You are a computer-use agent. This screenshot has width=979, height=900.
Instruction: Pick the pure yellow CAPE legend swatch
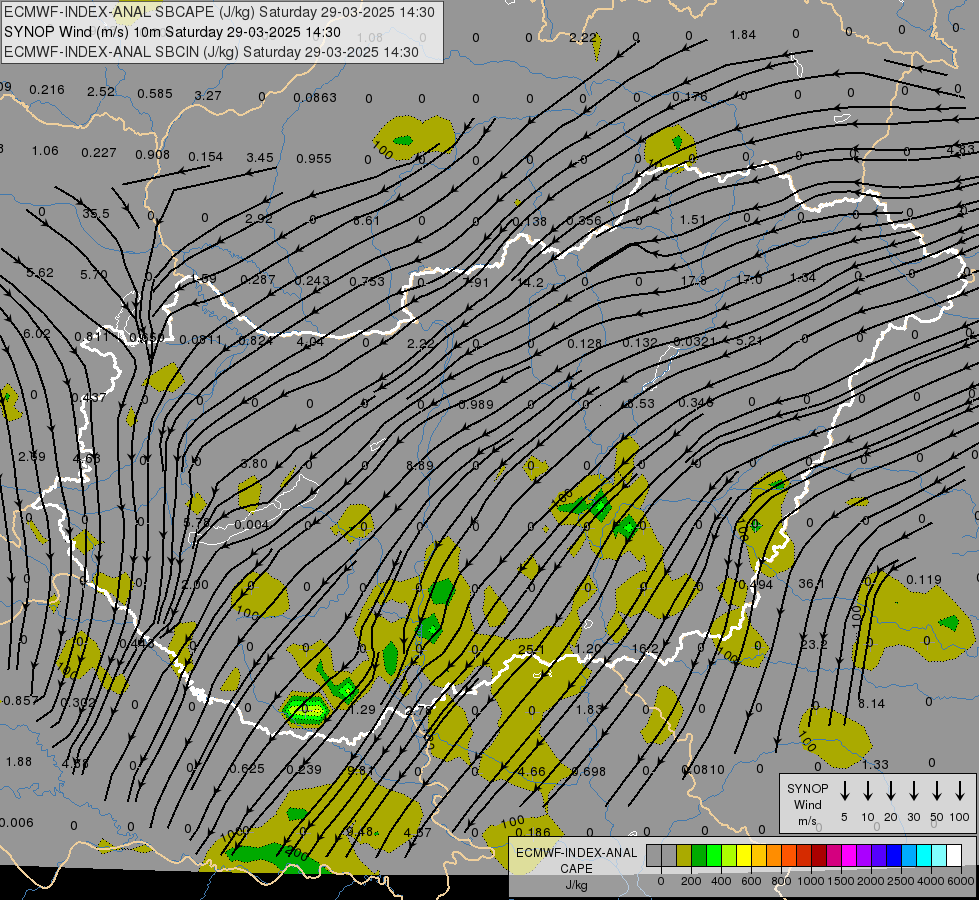click(x=744, y=856)
